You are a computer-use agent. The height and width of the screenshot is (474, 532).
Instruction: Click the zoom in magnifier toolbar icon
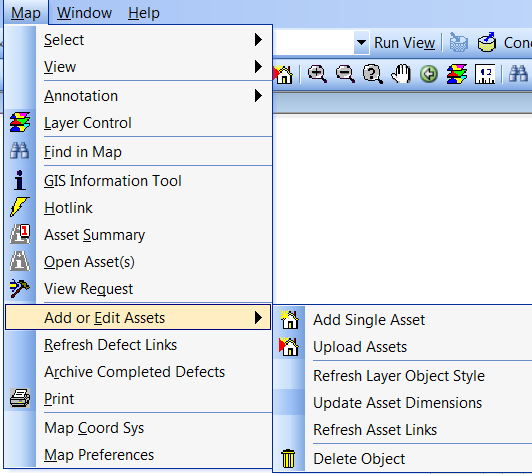click(317, 74)
